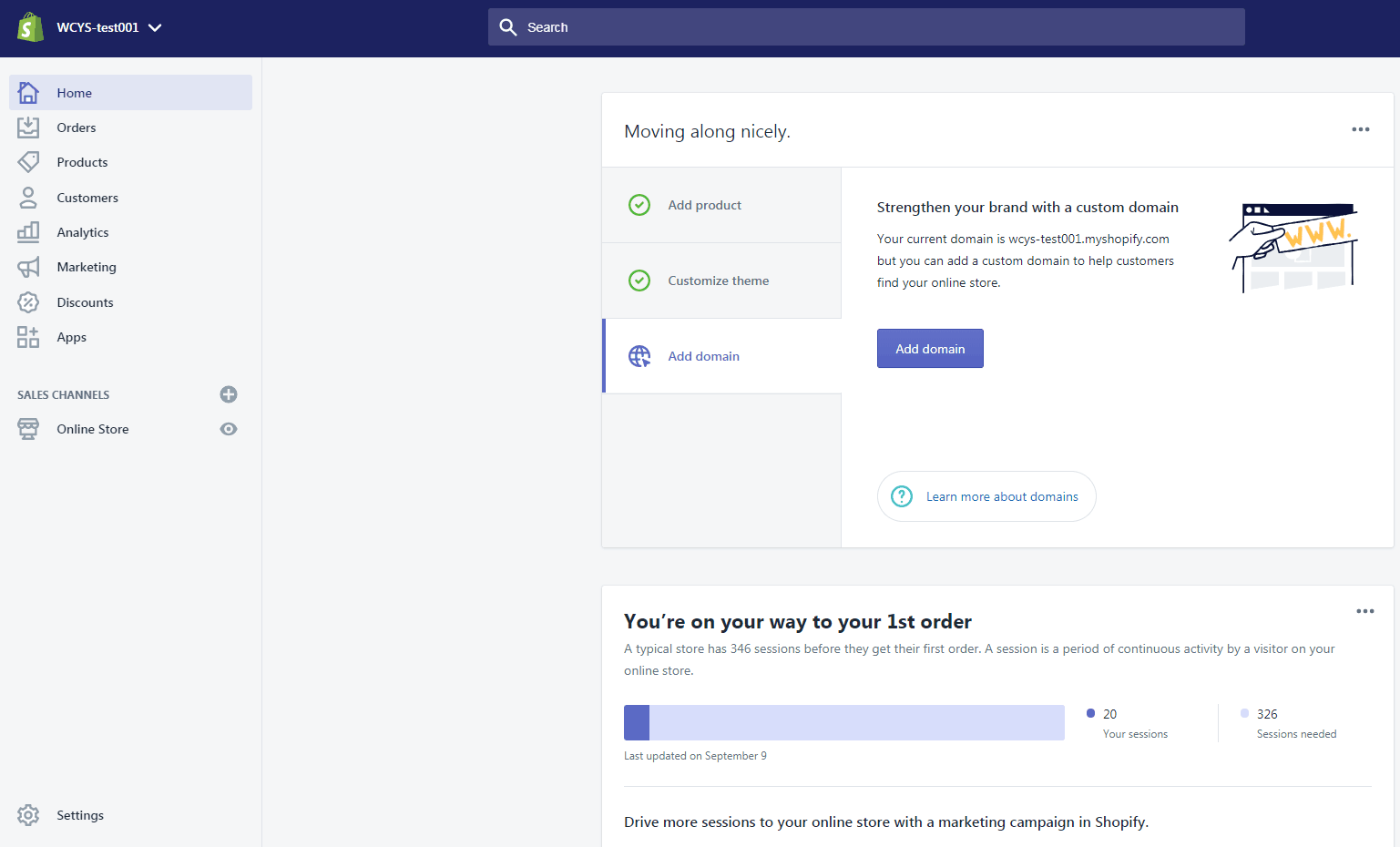Open 1st order card options menu

click(1365, 611)
